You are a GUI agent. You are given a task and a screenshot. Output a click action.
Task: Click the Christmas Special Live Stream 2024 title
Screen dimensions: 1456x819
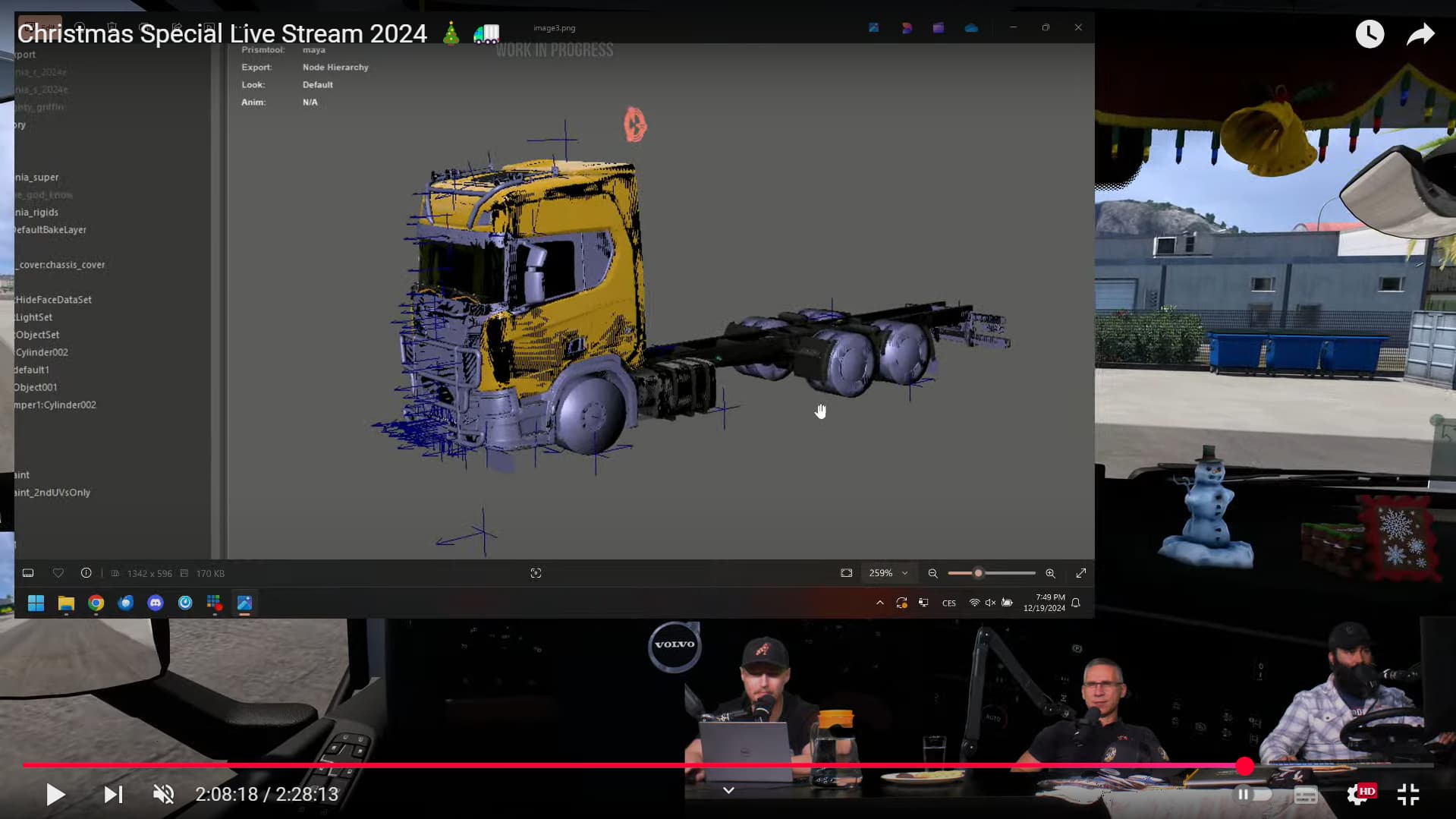tap(222, 34)
